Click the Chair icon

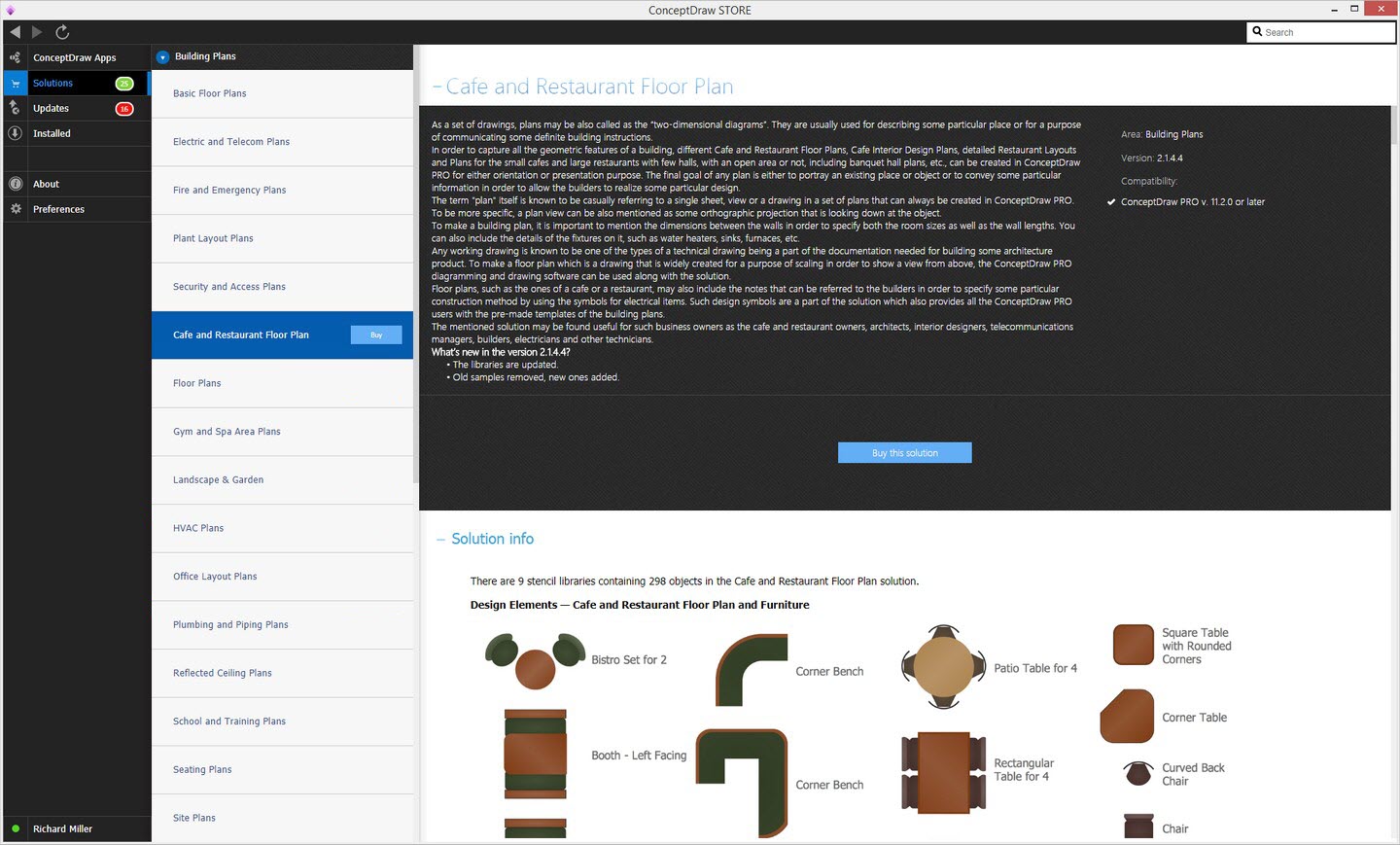[x=1138, y=826]
